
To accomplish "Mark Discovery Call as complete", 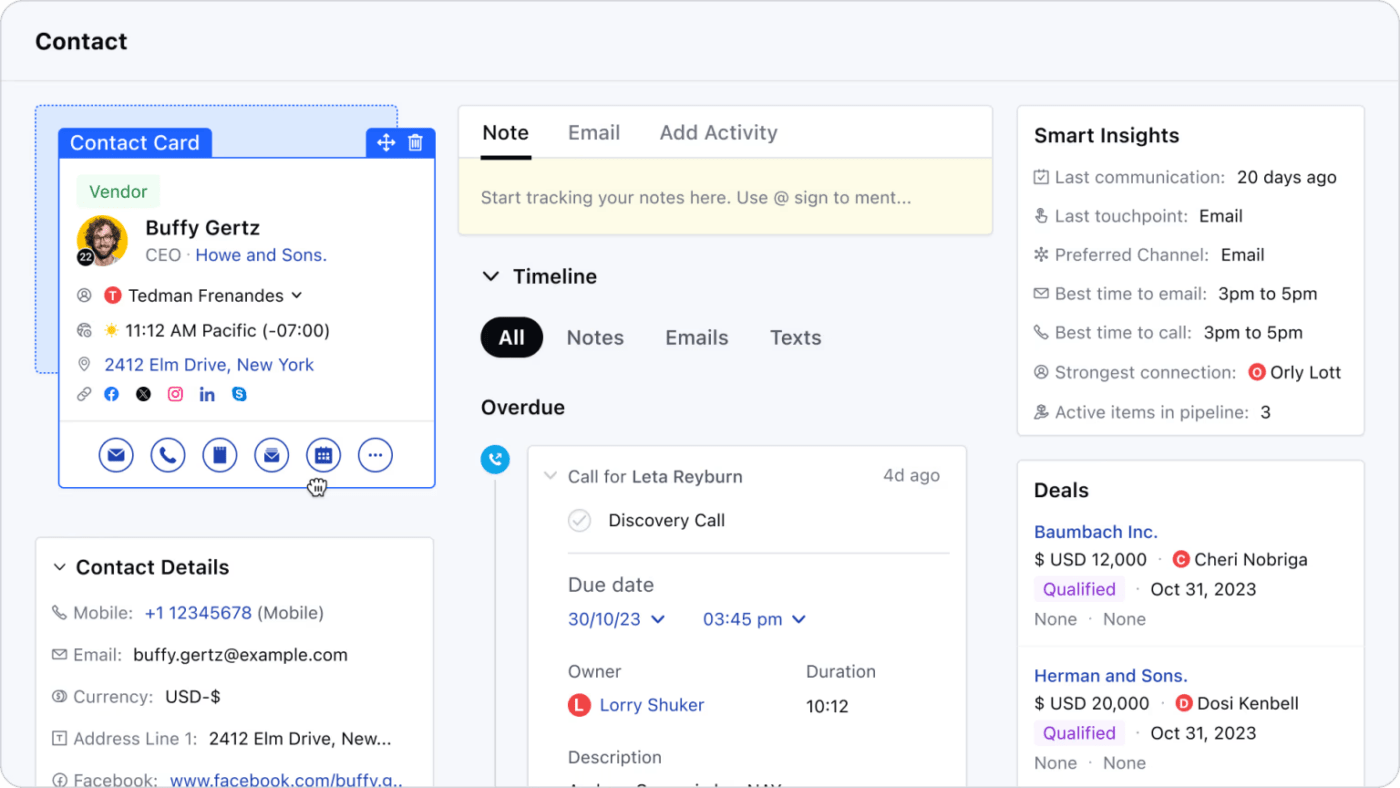I will (579, 520).
